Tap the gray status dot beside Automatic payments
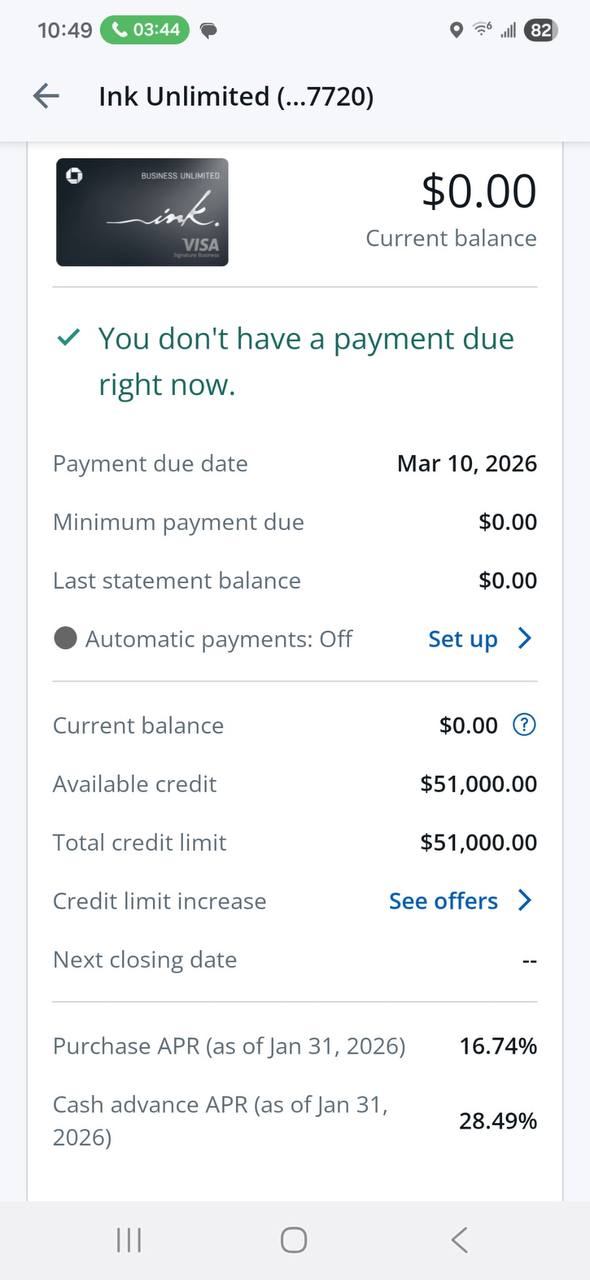 64,638
